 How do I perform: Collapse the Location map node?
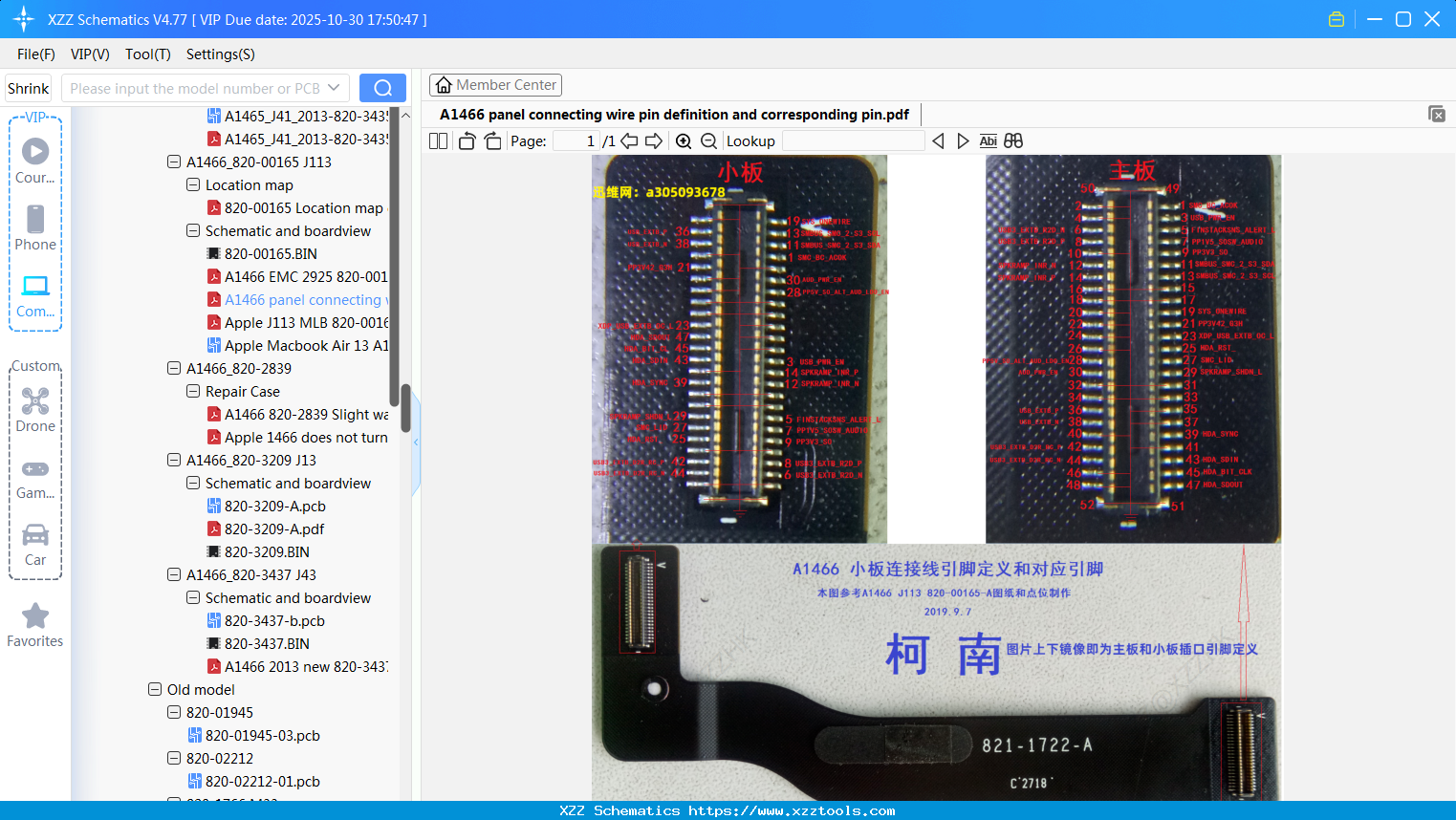(x=193, y=185)
